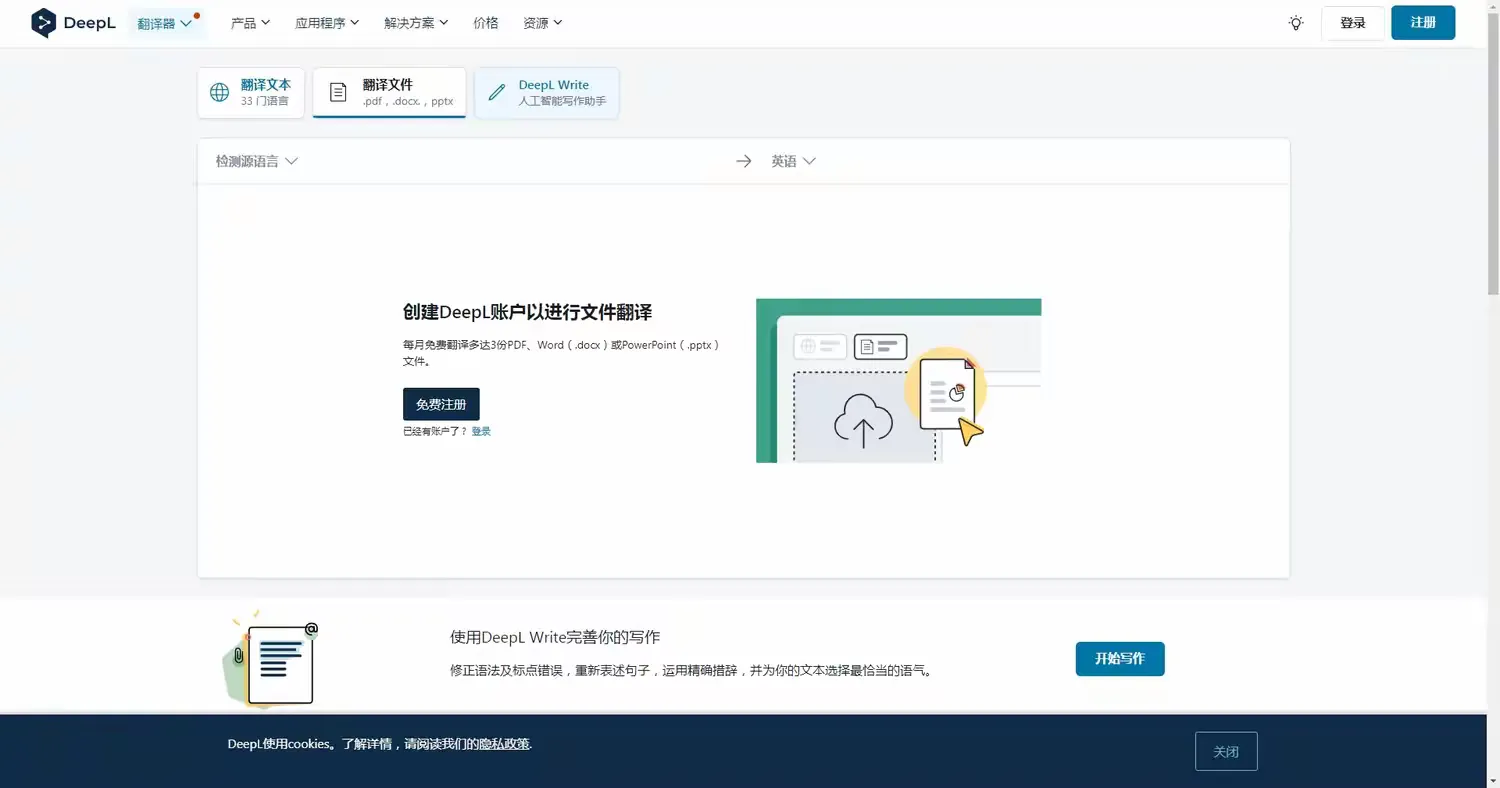Expand the 资源 menu
This screenshot has height=788, width=1500.
tap(542, 23)
